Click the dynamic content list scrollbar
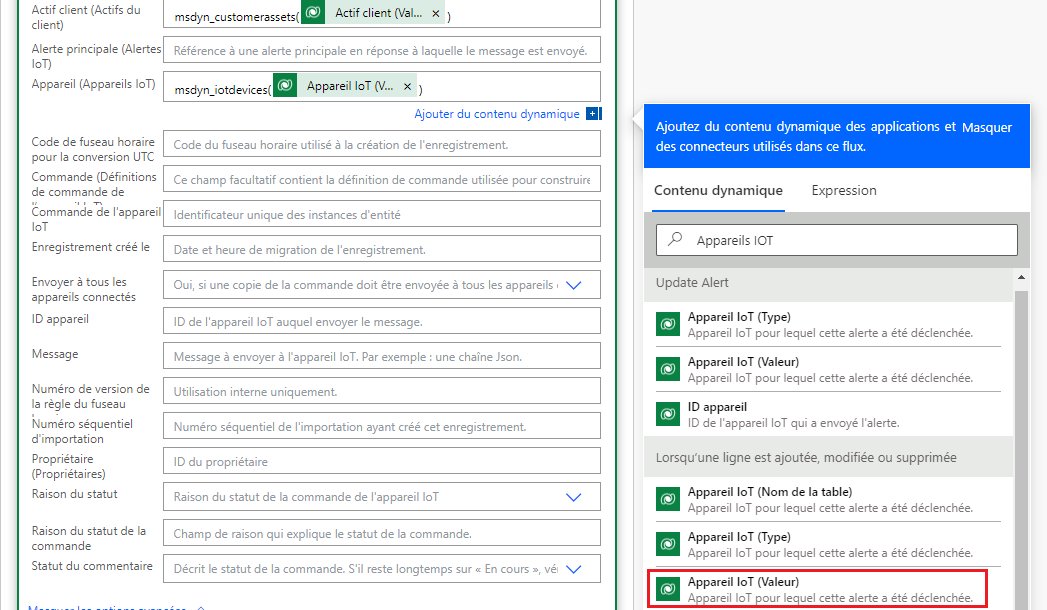 click(x=1021, y=448)
